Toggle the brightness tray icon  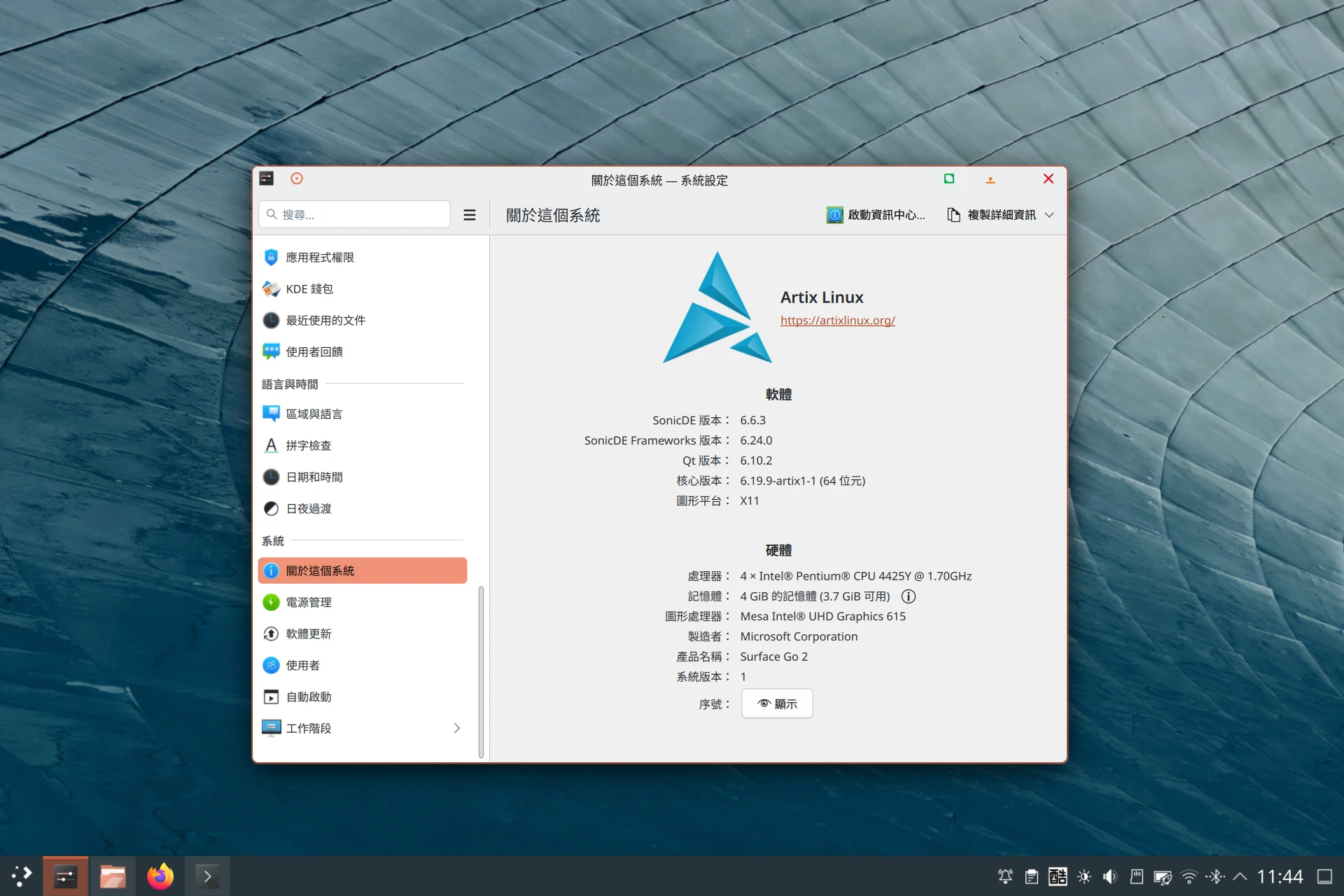pyautogui.click(x=1084, y=876)
